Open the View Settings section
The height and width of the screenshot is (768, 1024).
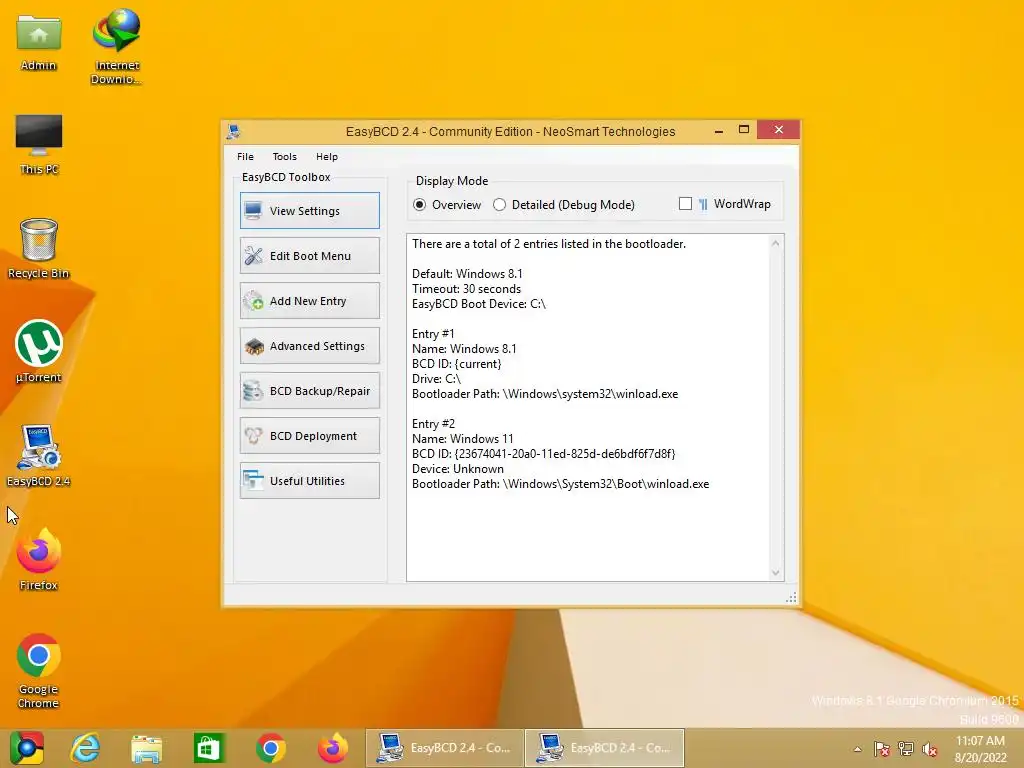(x=310, y=210)
